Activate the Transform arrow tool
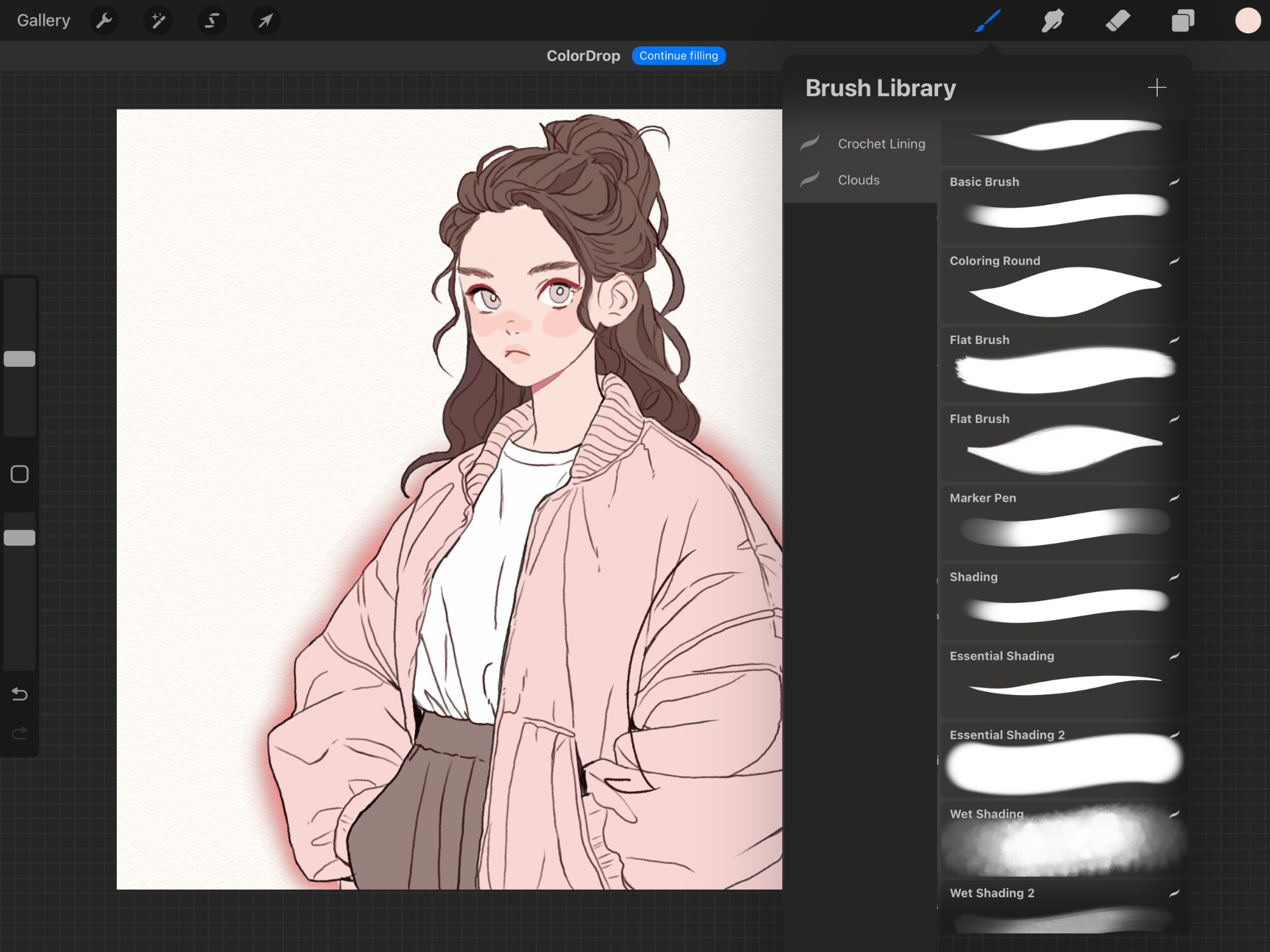This screenshot has width=1270, height=952. coord(265,20)
